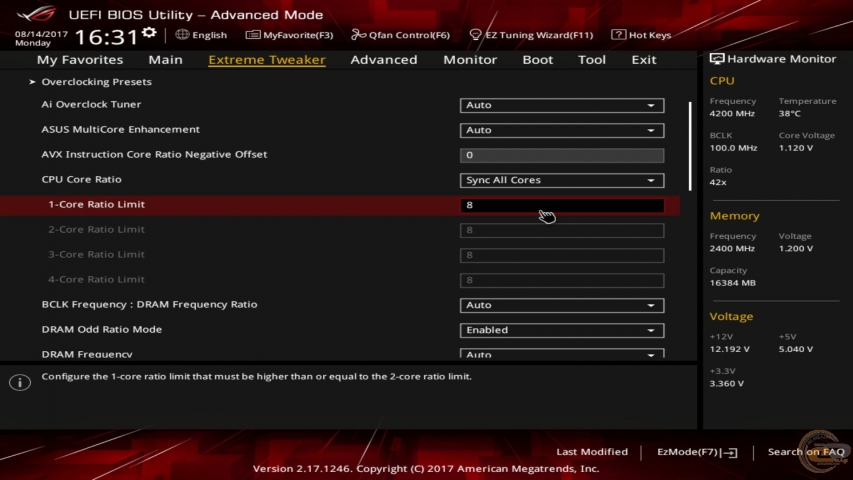Select the 1-Core Ratio Limit label
Viewport: 853px width, 480px height.
96,204
